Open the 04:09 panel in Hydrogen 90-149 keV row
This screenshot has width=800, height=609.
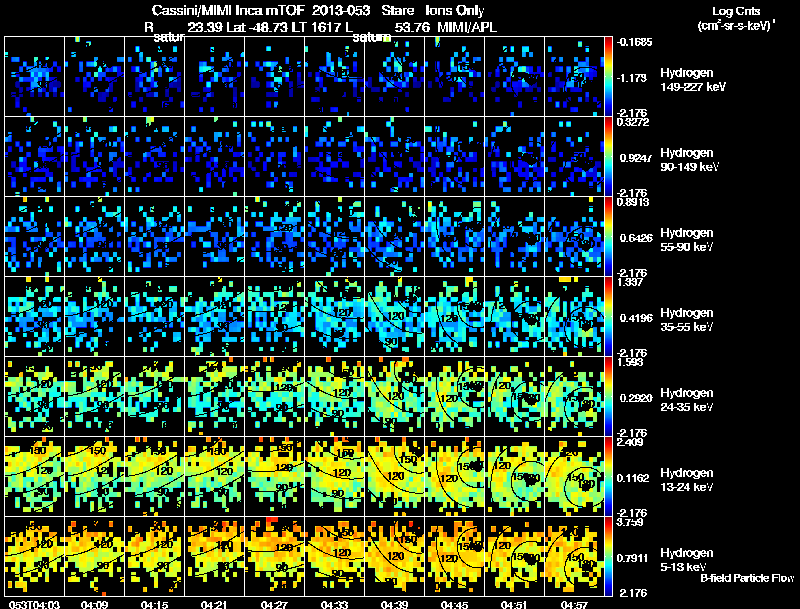(94, 157)
